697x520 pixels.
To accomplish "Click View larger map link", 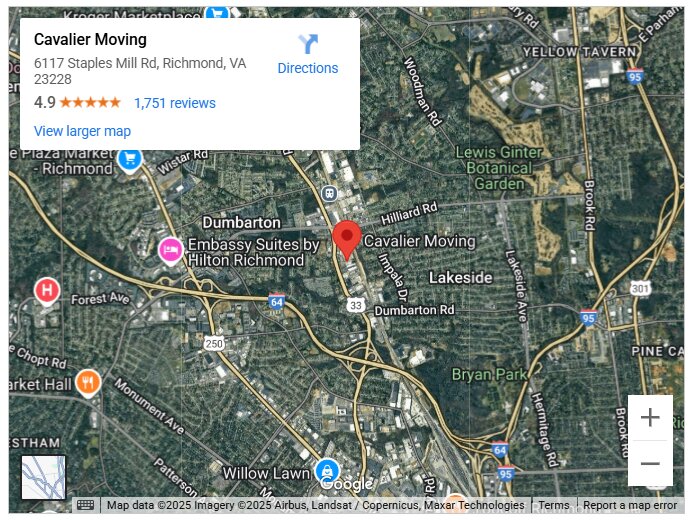I will 82,131.
